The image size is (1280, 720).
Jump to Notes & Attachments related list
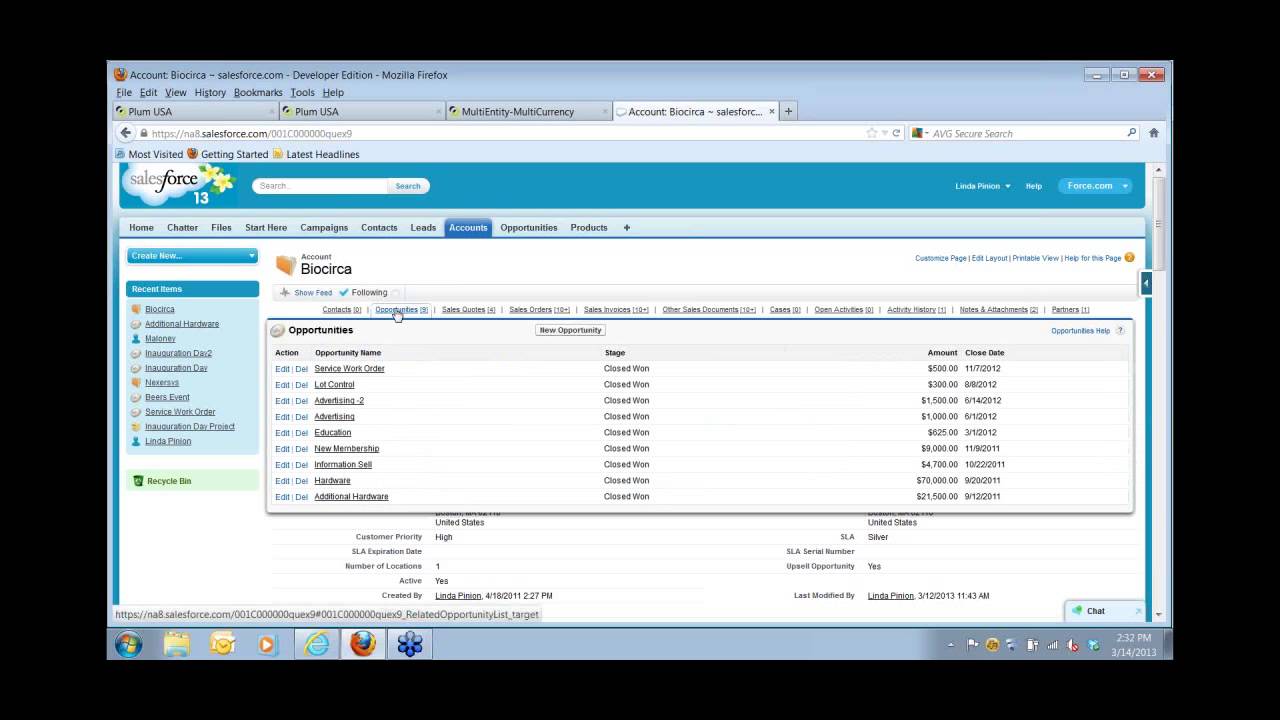999,310
